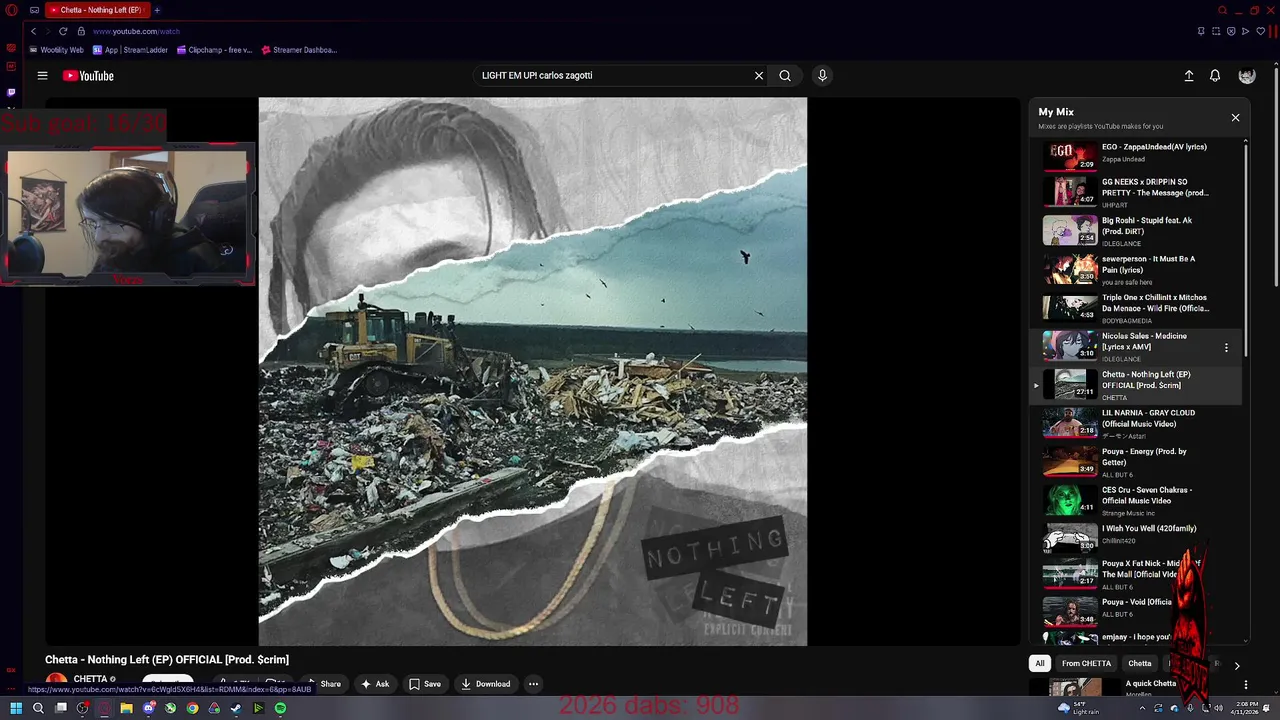The width and height of the screenshot is (1280, 720).
Task: Open the Twitch icon in the Opera sidebar
Action: 11,92
